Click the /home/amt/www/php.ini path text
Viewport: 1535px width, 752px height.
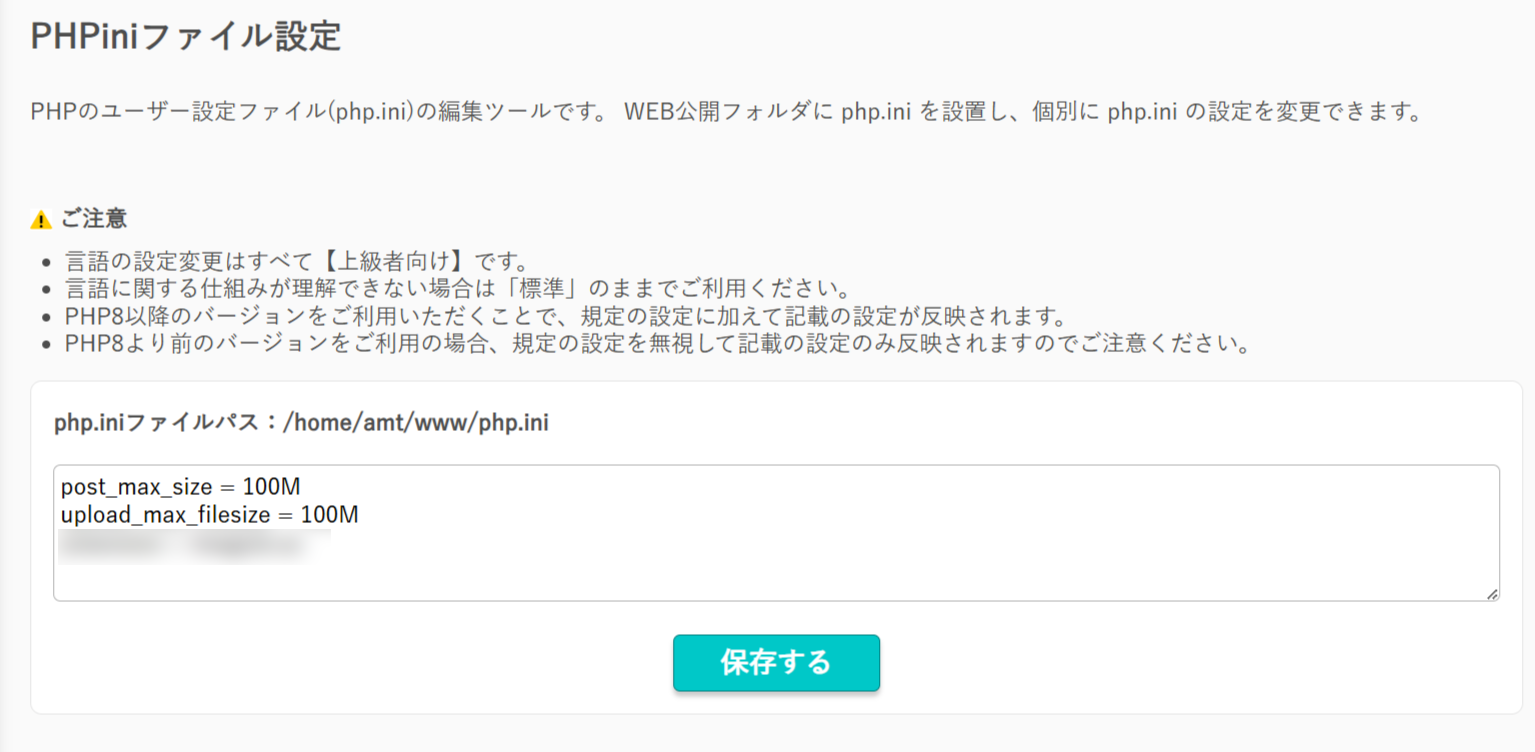pos(416,423)
